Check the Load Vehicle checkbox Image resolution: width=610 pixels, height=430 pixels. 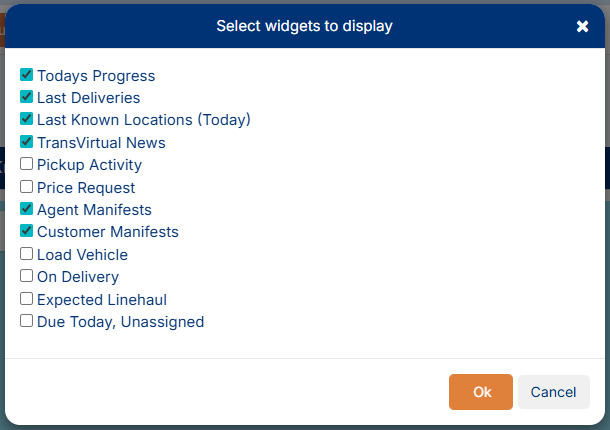coord(27,254)
